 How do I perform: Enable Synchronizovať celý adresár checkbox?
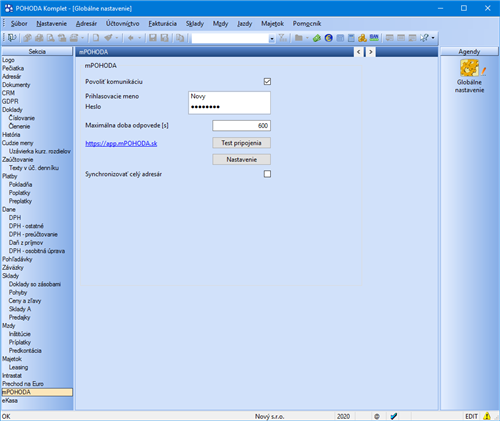pyautogui.click(x=267, y=174)
